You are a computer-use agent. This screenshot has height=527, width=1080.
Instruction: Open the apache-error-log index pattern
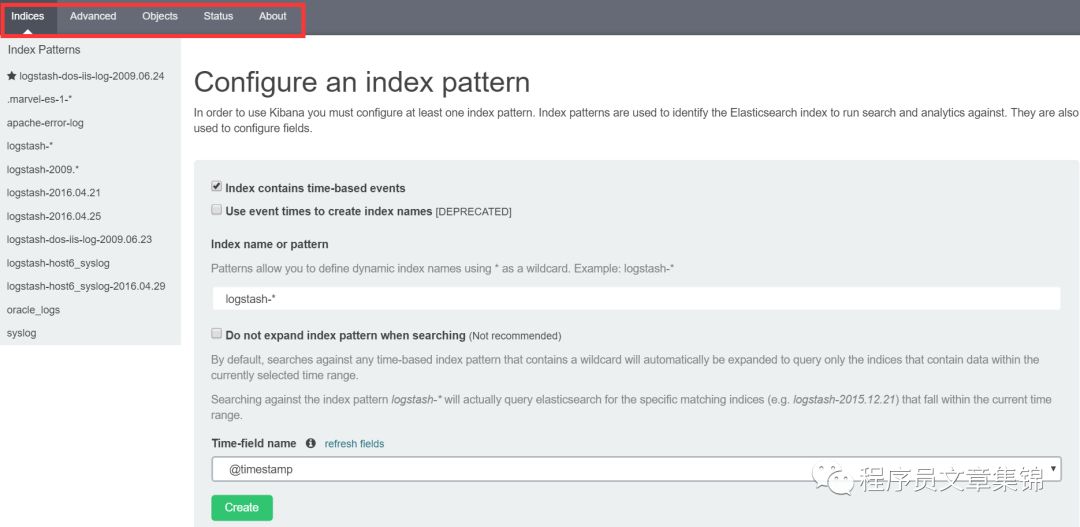45,123
